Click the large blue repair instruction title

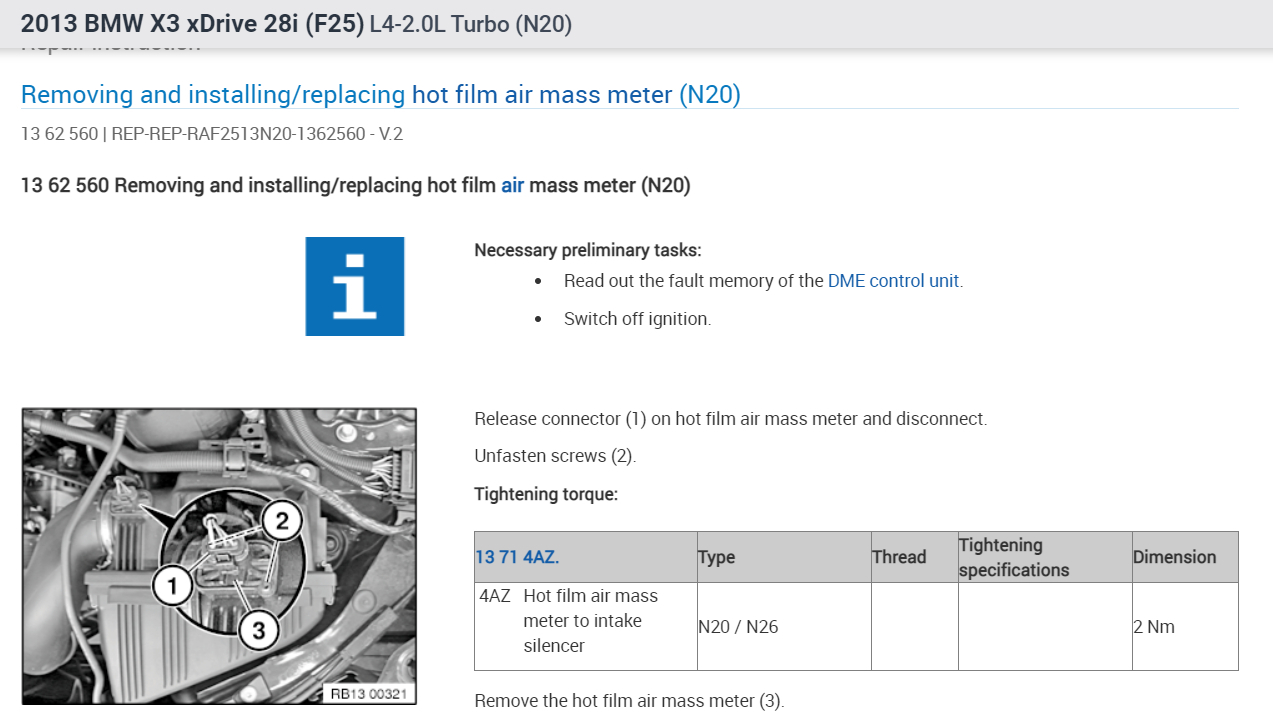pos(380,95)
